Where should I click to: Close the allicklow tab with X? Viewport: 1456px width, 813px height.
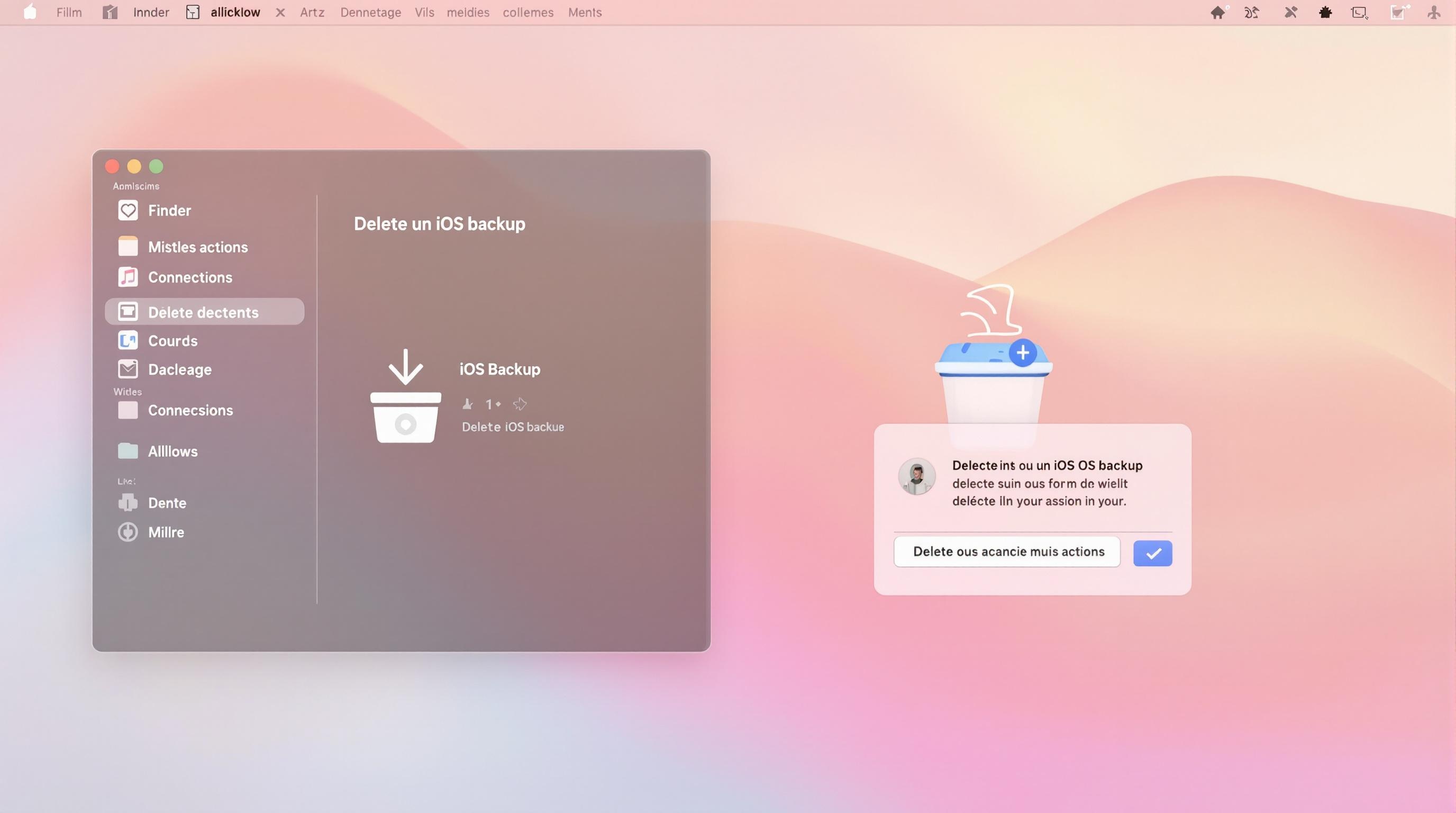tap(280, 12)
